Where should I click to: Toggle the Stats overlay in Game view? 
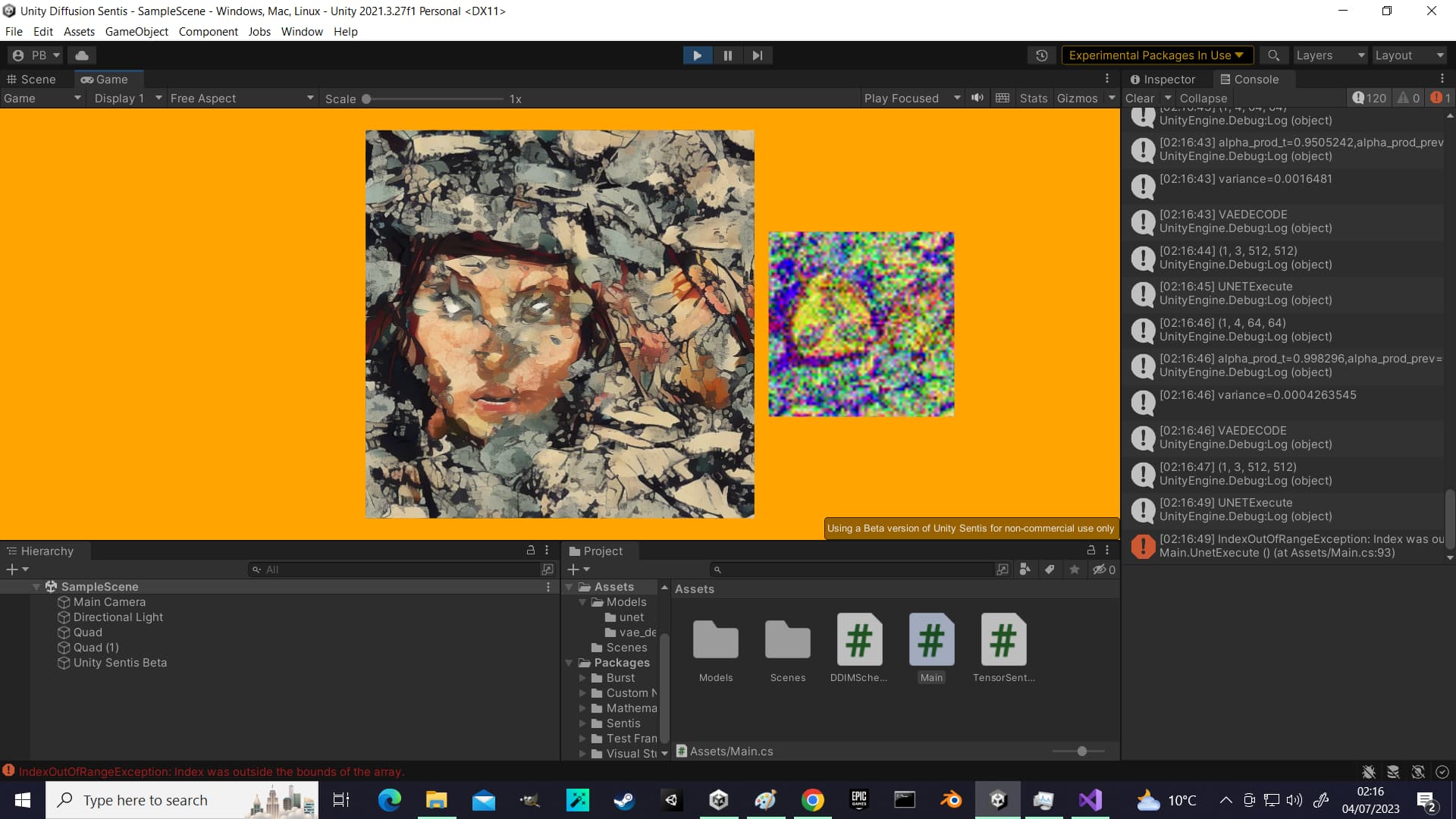(1033, 98)
